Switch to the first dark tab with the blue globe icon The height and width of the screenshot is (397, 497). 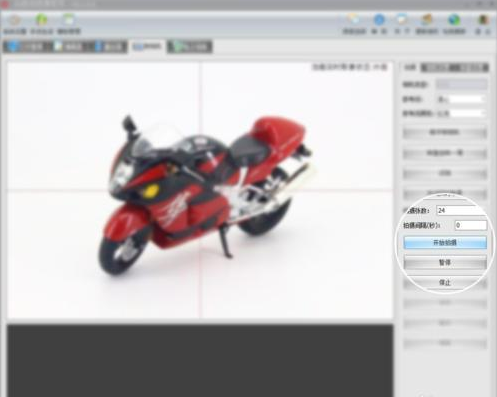click(x=28, y=47)
